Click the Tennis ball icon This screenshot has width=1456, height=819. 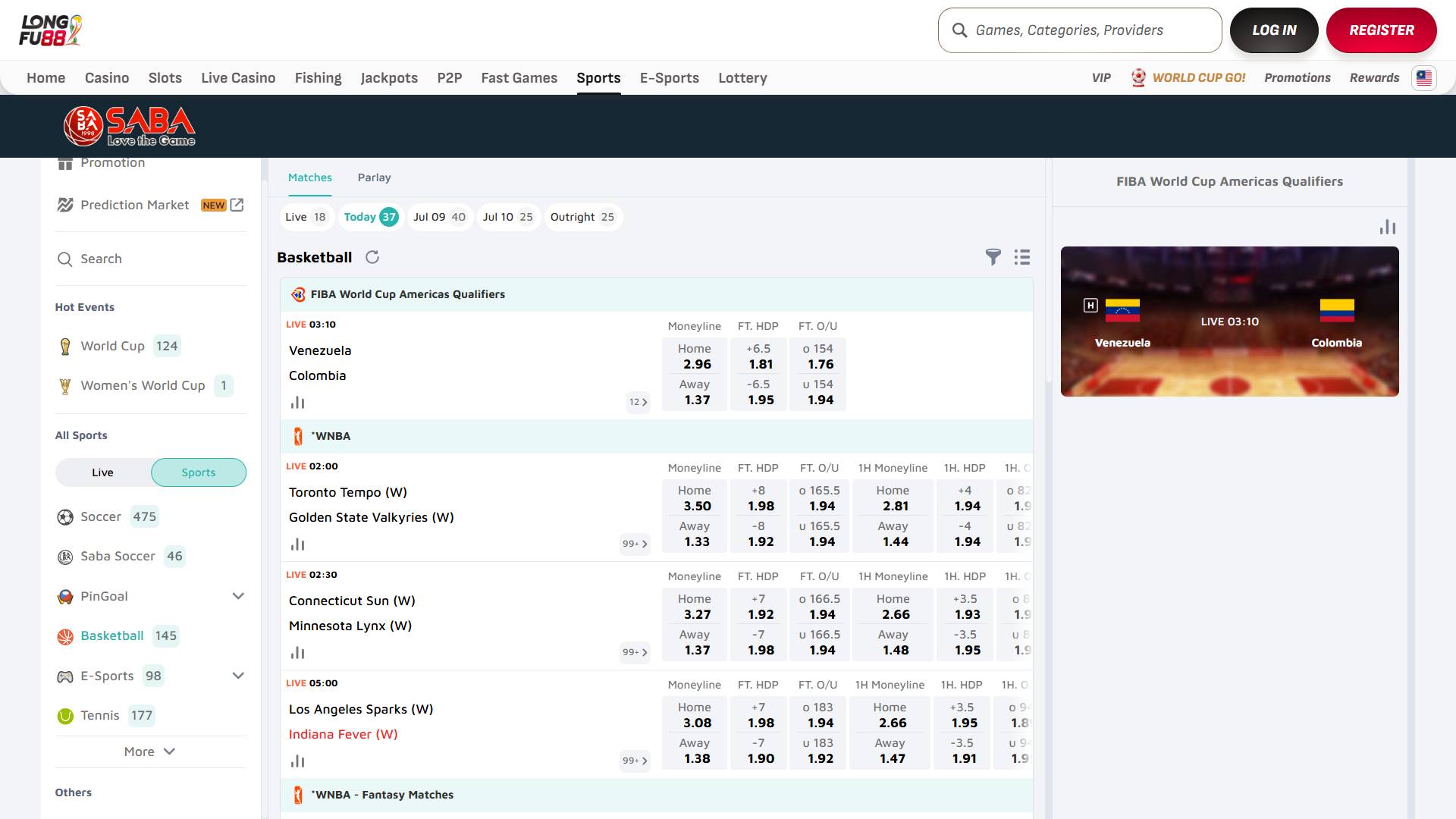tap(65, 716)
